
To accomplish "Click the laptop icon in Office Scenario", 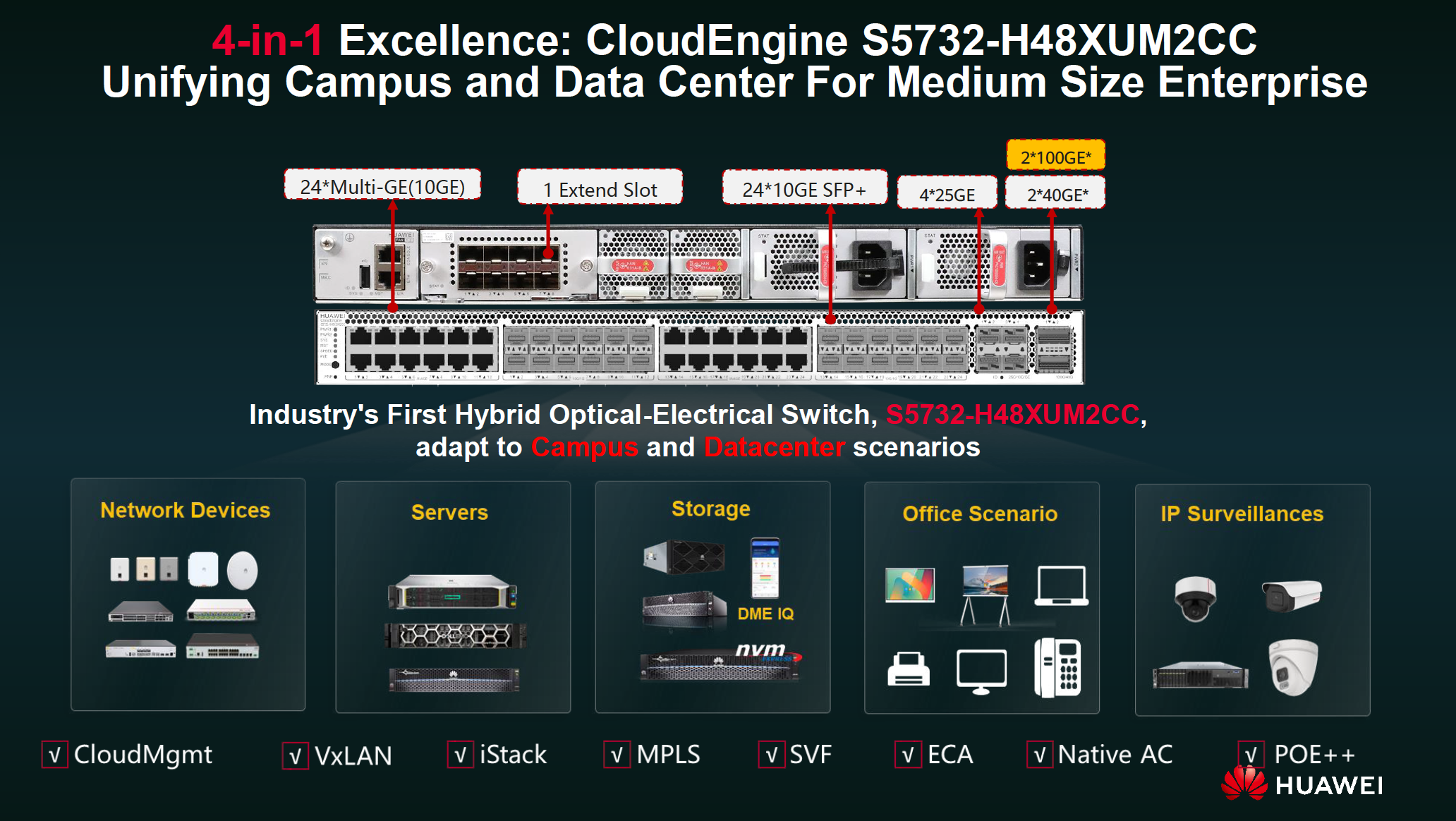I will coord(1061,586).
